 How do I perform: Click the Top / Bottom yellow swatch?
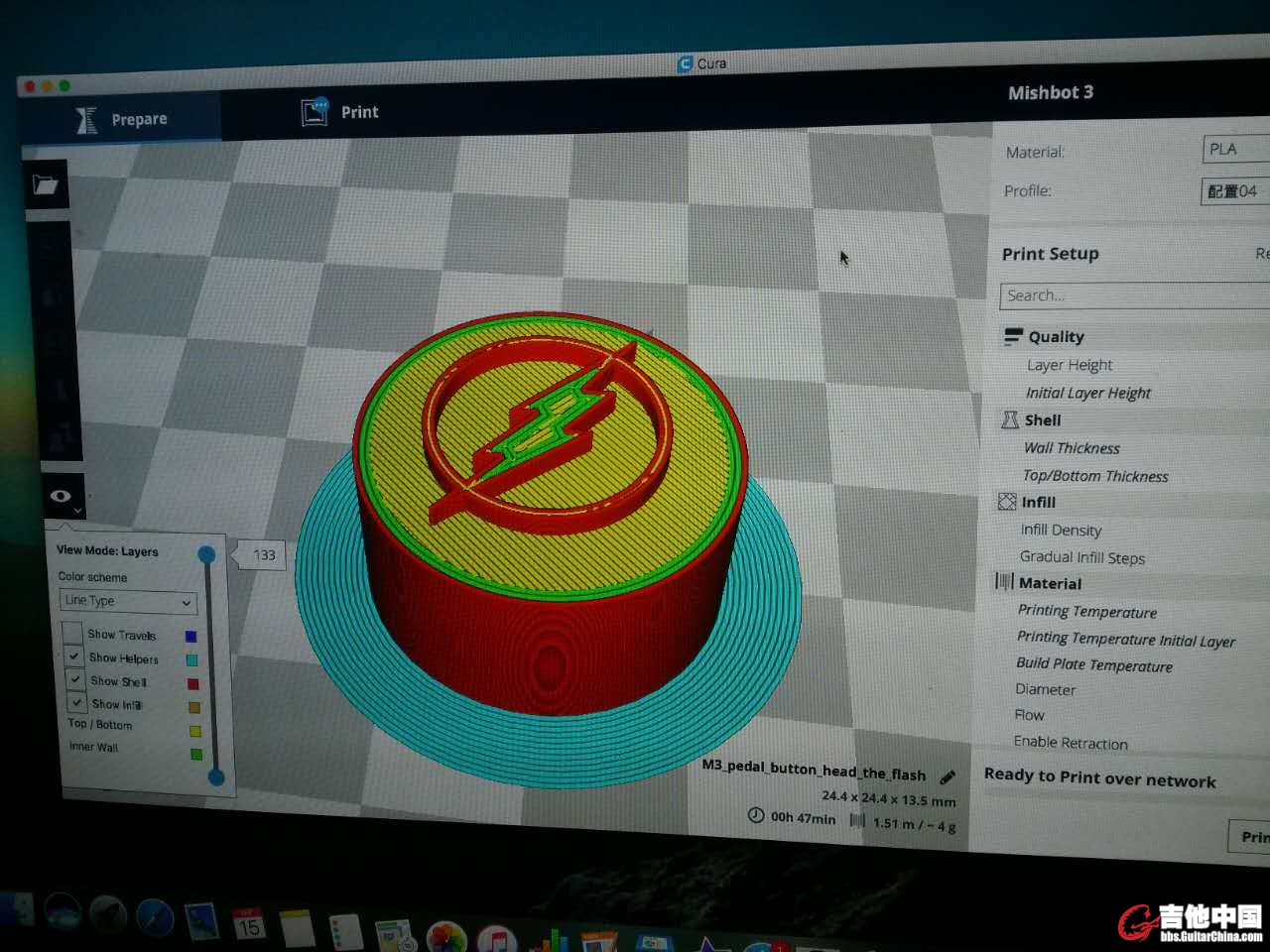[x=194, y=731]
